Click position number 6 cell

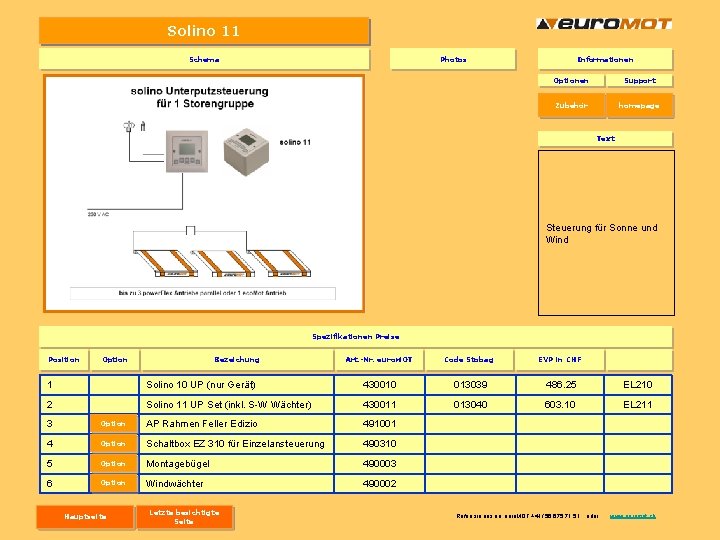coord(64,484)
